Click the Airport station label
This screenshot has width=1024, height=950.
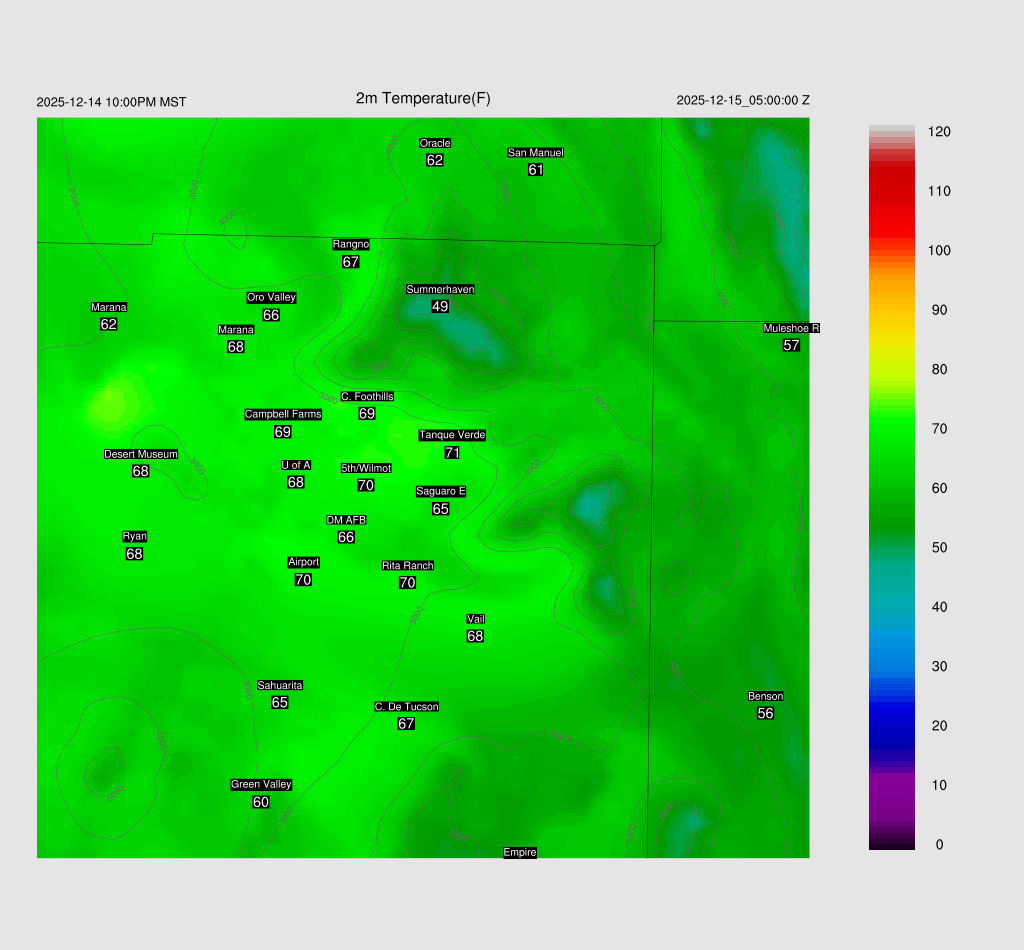[303, 562]
